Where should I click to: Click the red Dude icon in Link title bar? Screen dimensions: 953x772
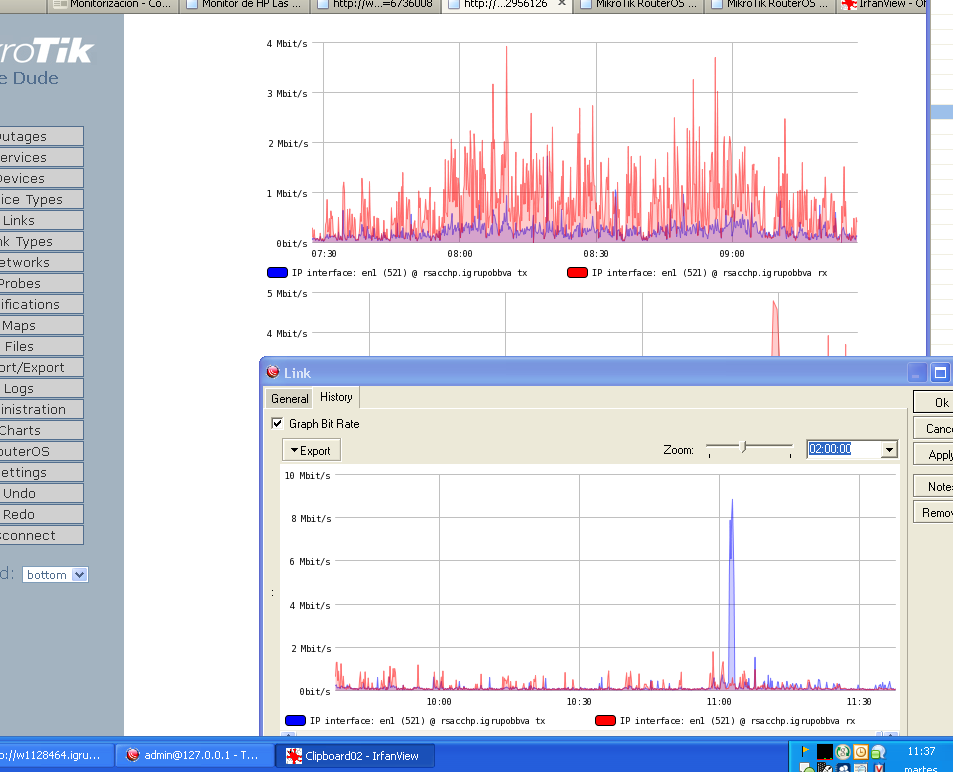point(273,372)
